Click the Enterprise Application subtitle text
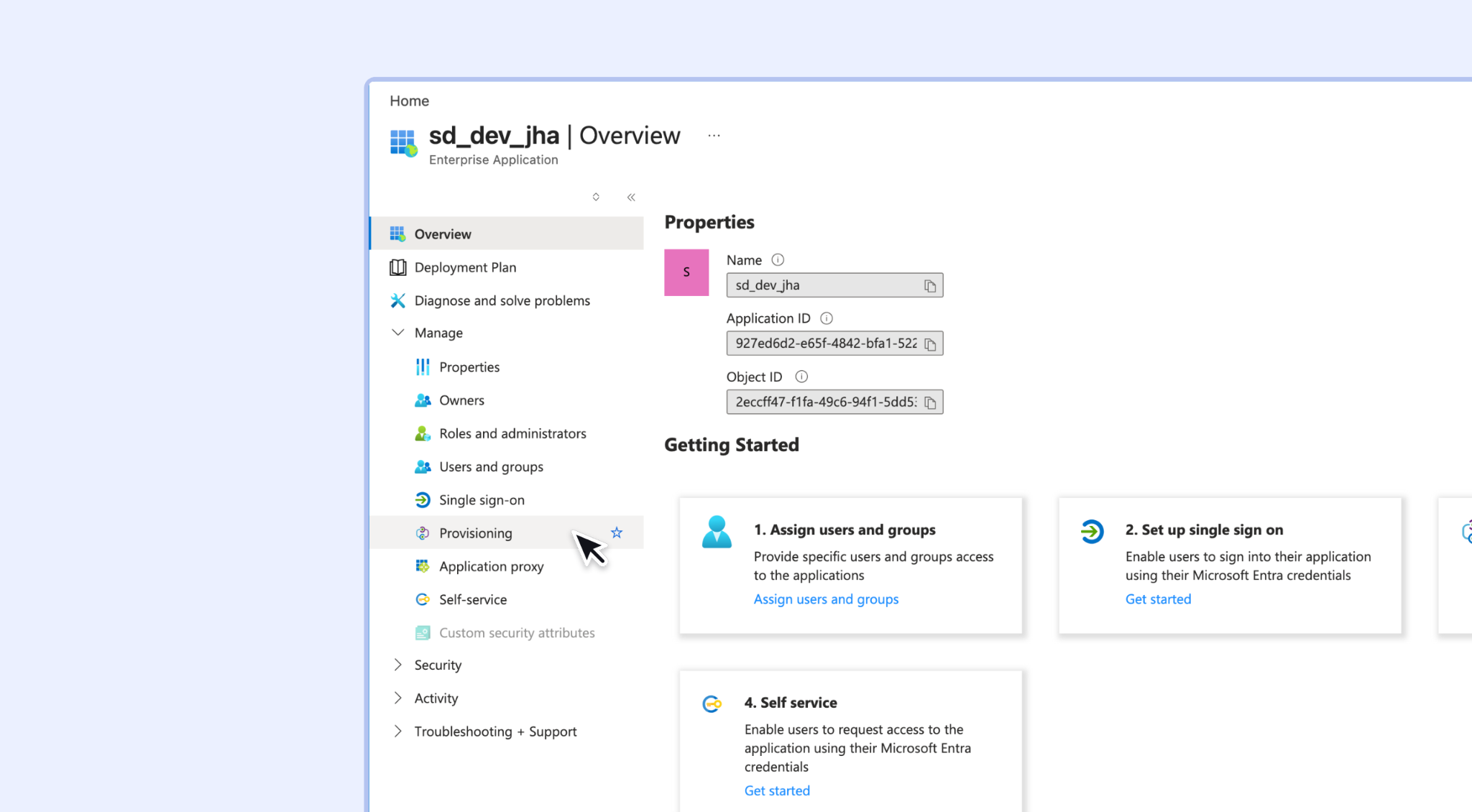1472x812 pixels. (493, 160)
